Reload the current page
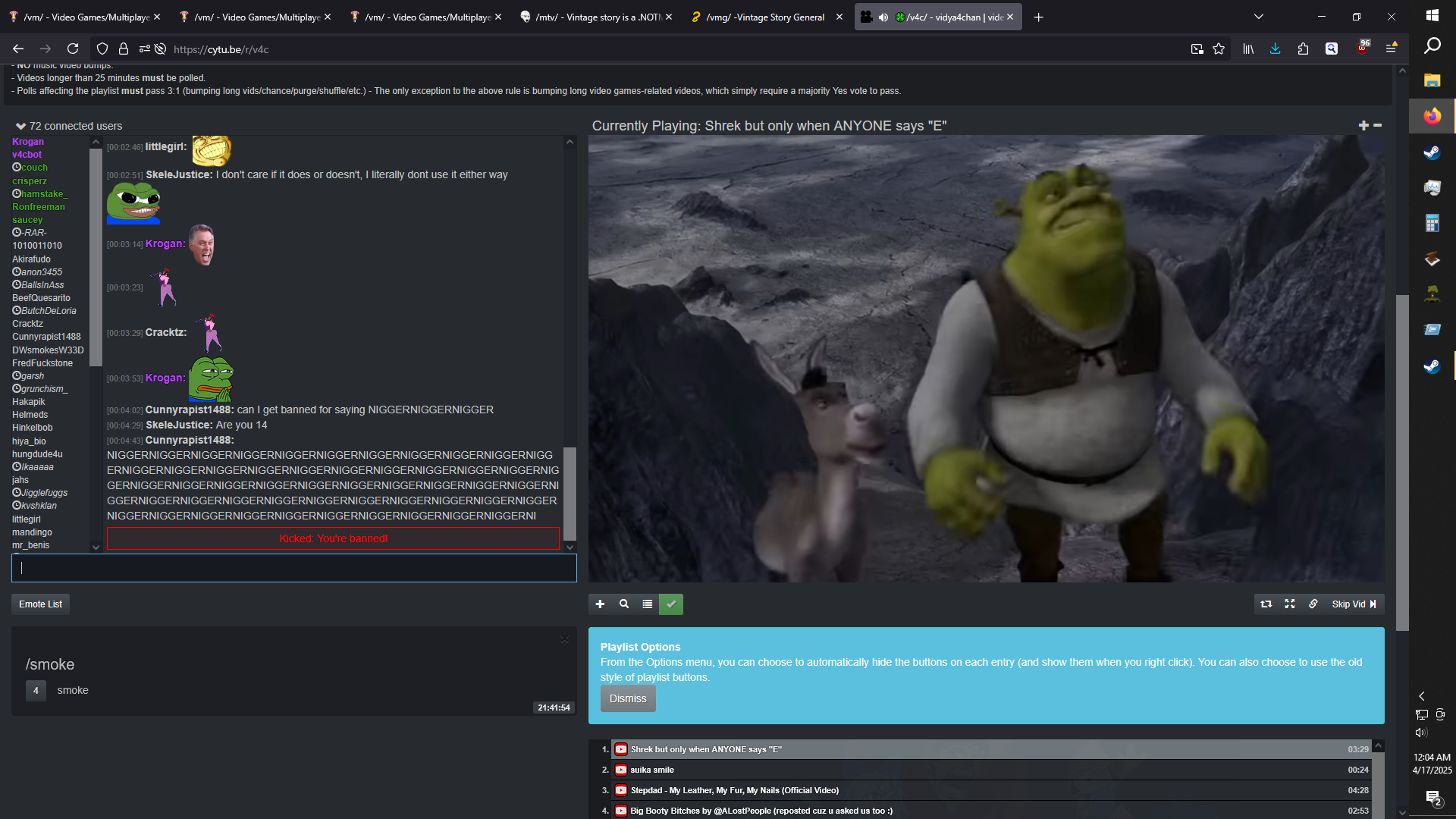Viewport: 1456px width, 819px height. 73,49
